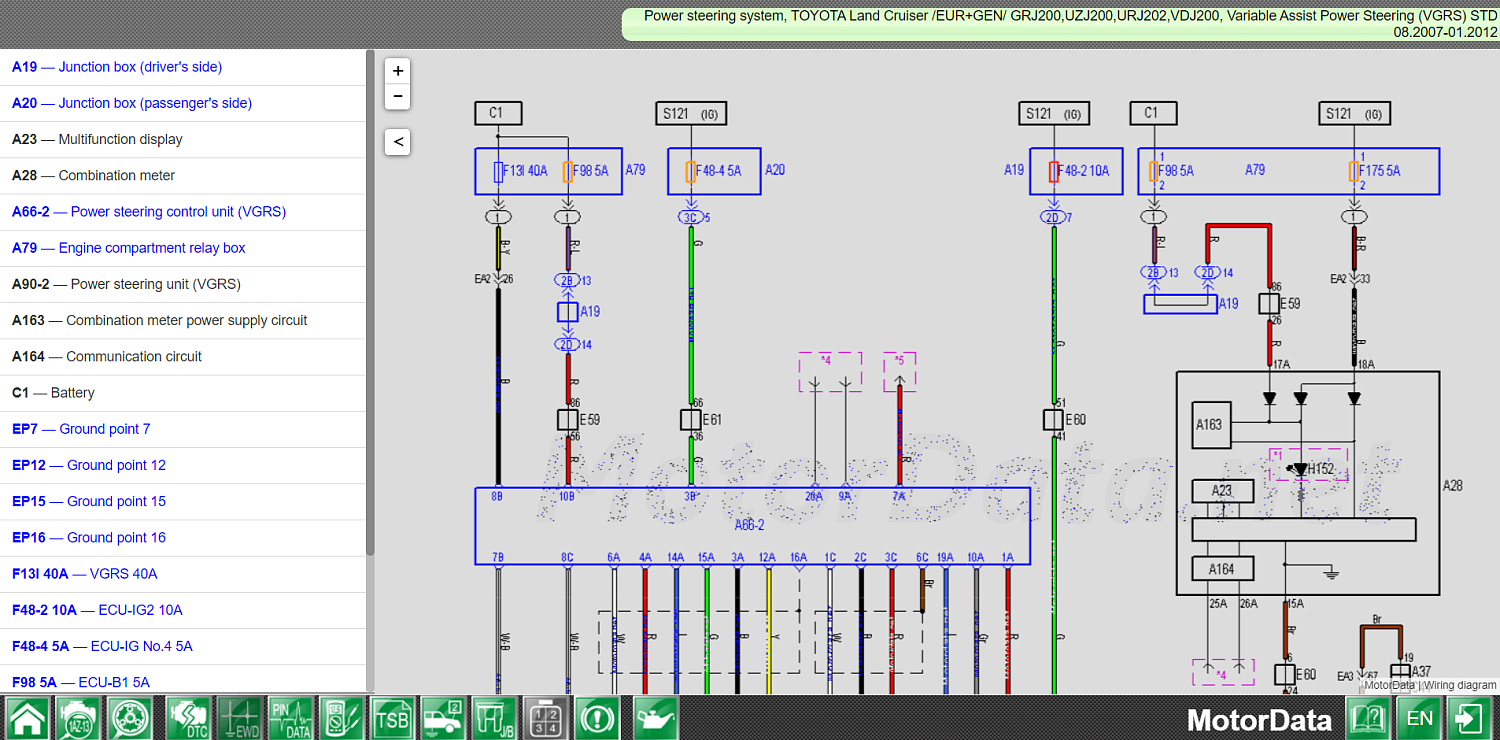
Task: Open A66-2 Power steering control unit link
Action: click(149, 212)
